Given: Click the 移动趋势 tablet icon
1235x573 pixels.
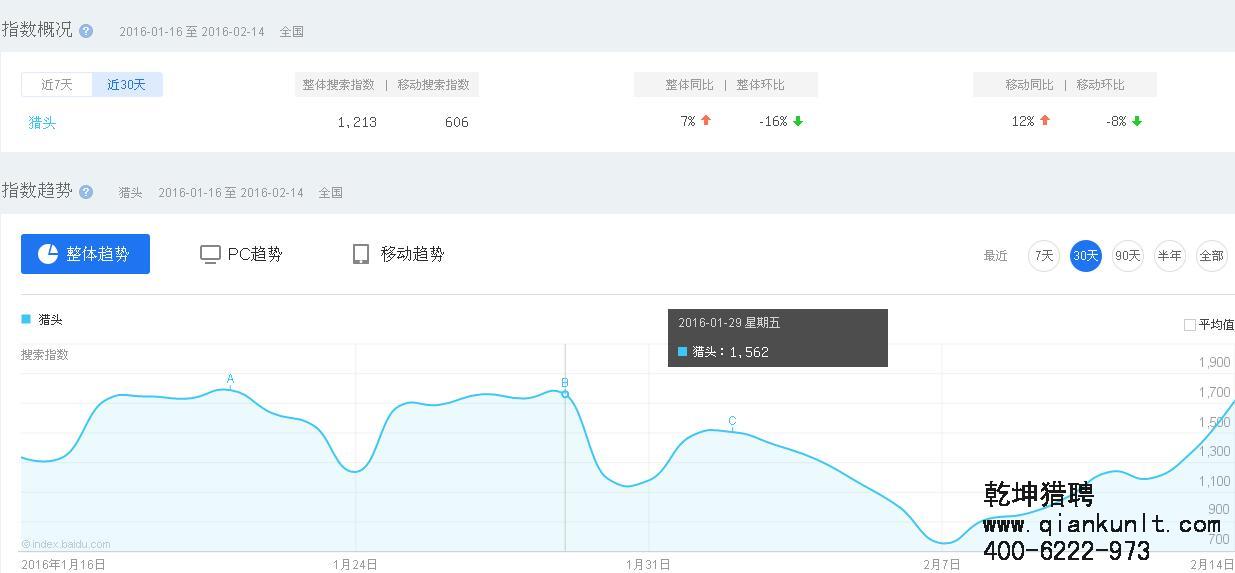Looking at the screenshot, I should coord(361,254).
